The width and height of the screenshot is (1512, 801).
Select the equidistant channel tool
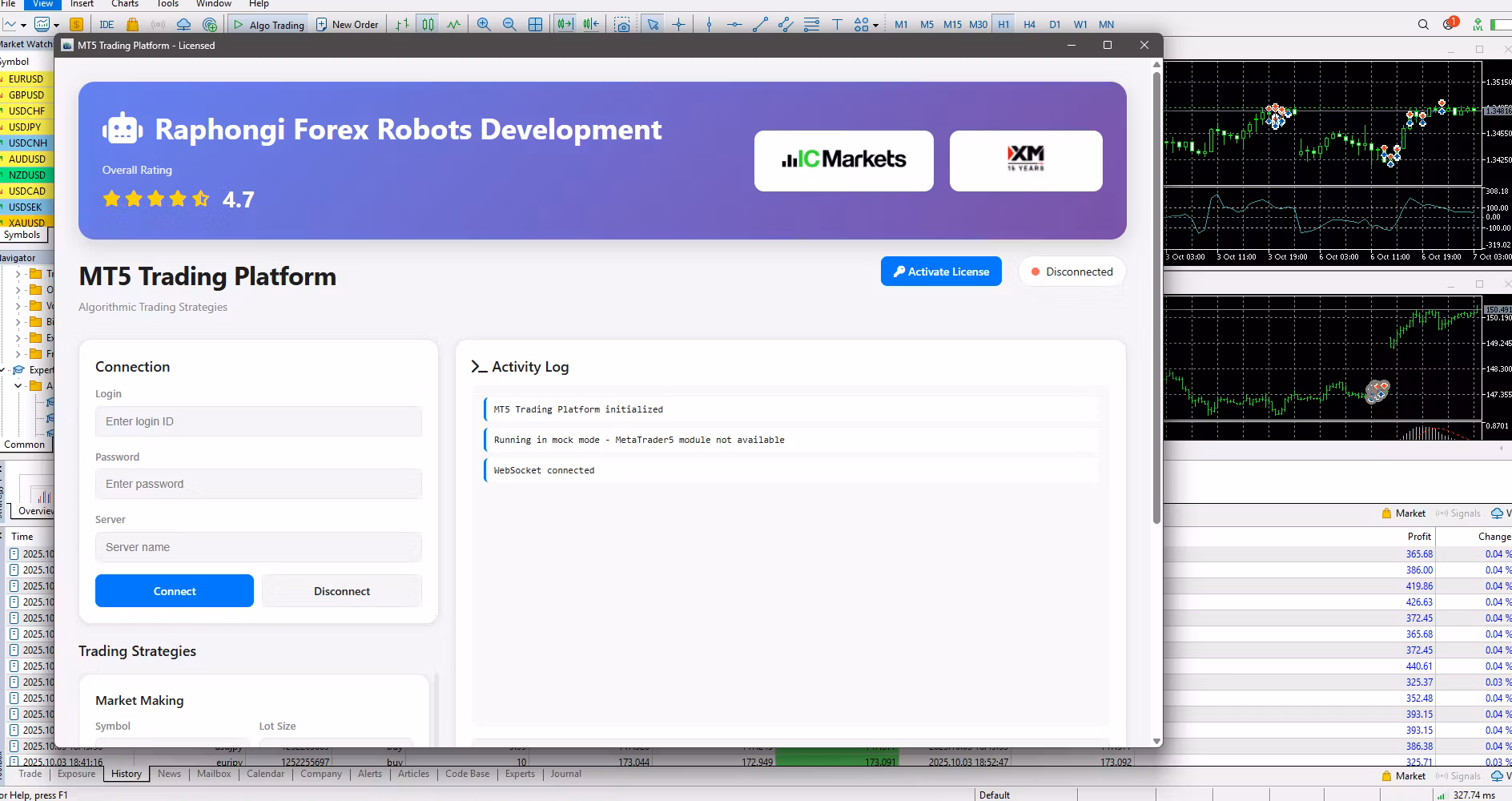coord(786,25)
